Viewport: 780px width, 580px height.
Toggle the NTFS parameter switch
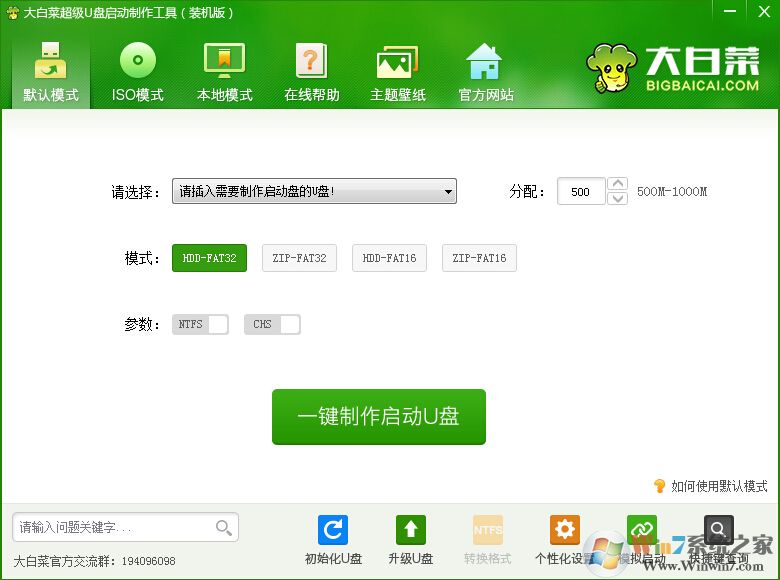coord(200,324)
